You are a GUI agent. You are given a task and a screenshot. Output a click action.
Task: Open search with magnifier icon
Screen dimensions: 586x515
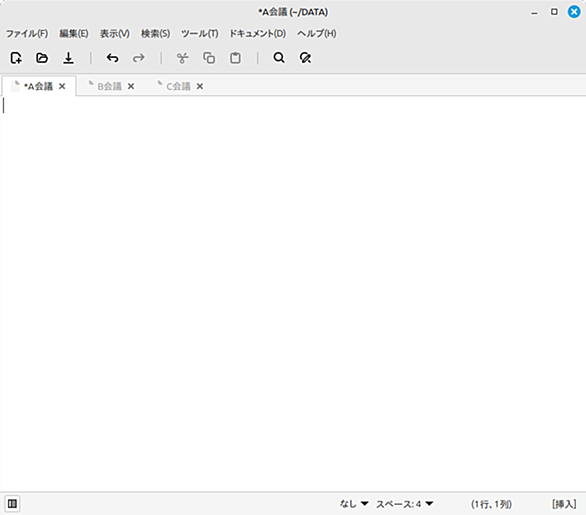[279, 58]
